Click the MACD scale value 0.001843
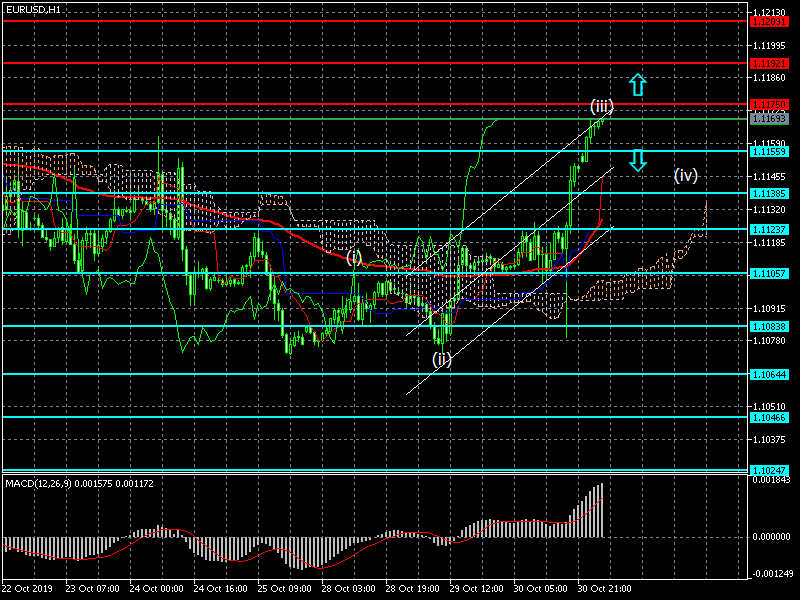The width and height of the screenshot is (800, 600). (x=771, y=480)
